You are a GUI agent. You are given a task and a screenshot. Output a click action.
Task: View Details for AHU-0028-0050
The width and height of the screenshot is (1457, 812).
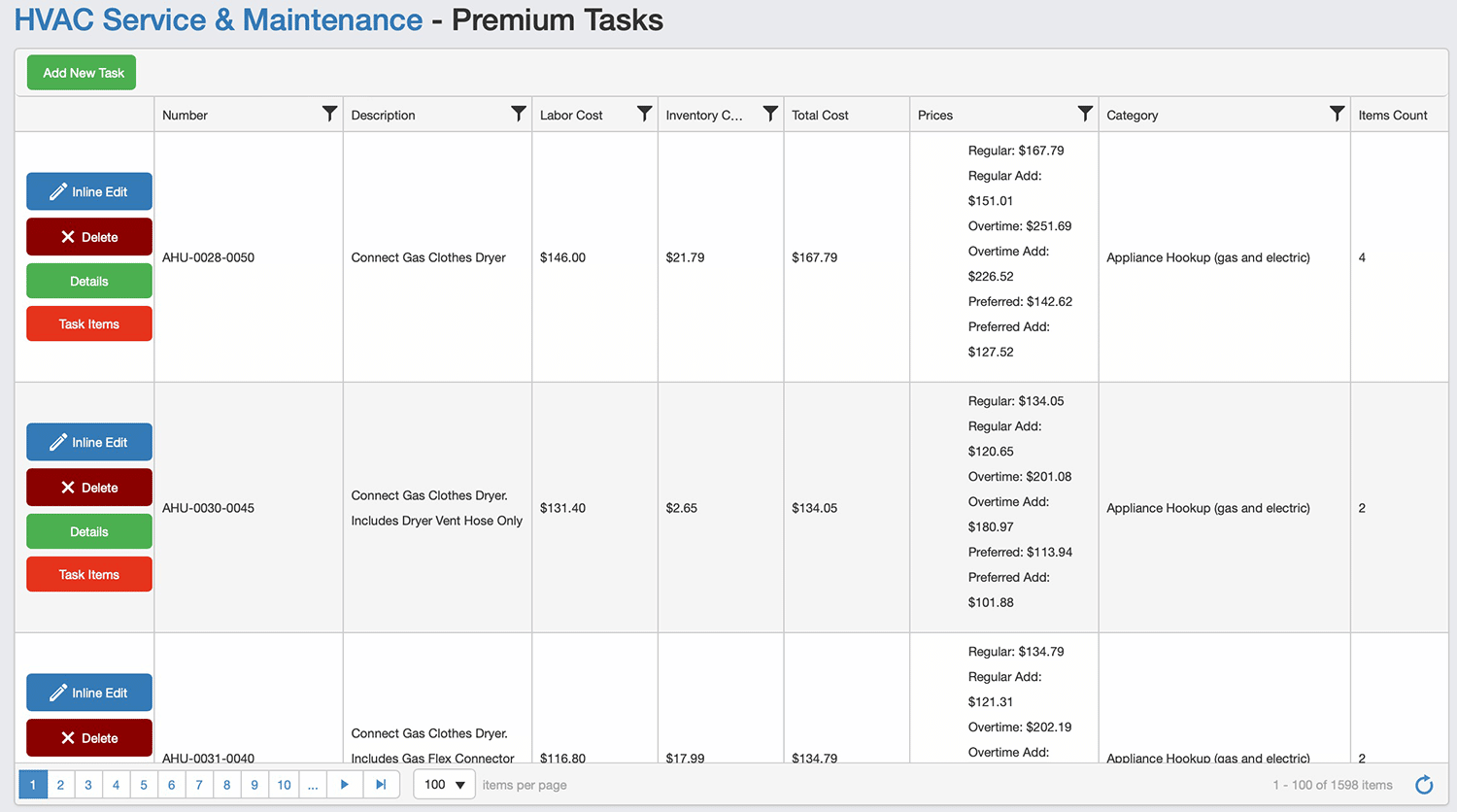tap(89, 281)
